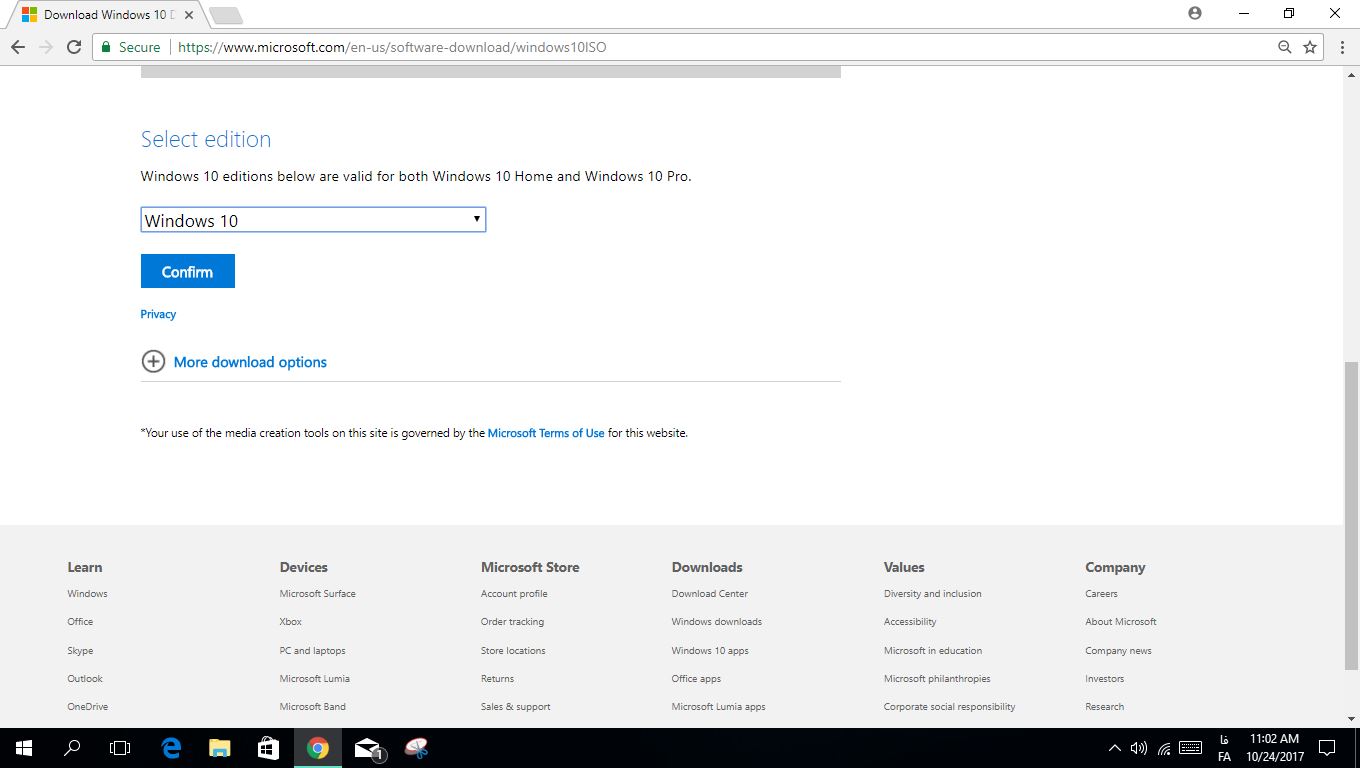Click the browser back arrow
The width and height of the screenshot is (1360, 768).
coord(17,47)
